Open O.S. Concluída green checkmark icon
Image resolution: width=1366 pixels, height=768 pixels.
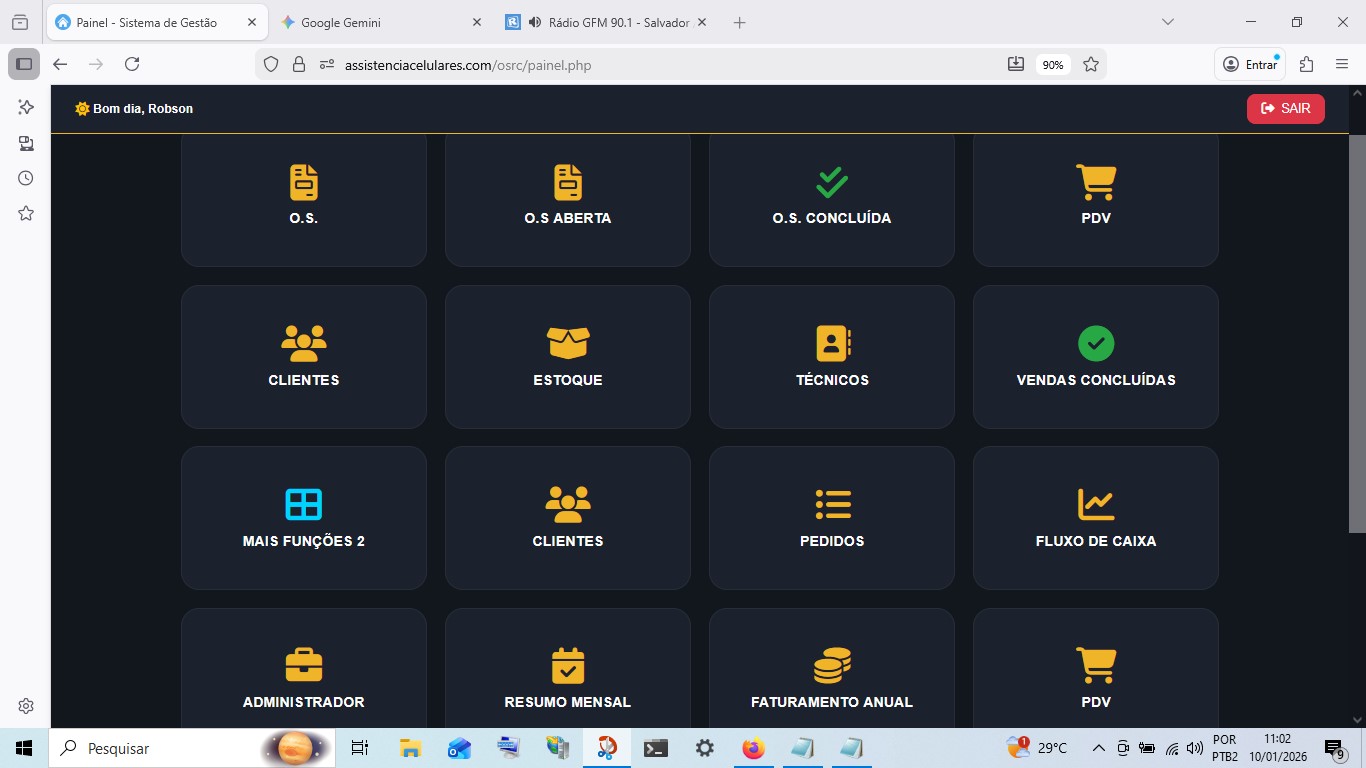point(832,182)
